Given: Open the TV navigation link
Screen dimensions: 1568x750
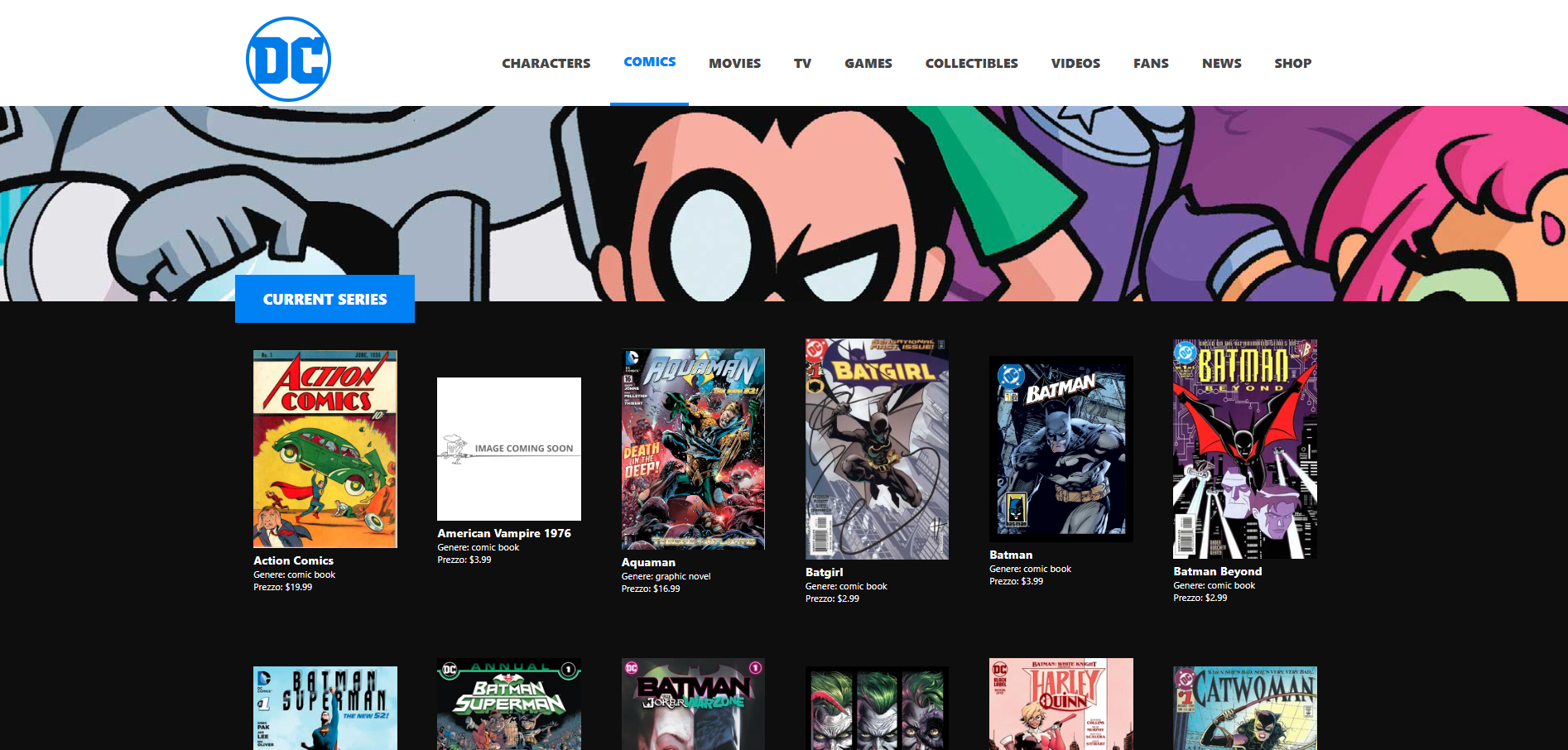Looking at the screenshot, I should point(802,63).
